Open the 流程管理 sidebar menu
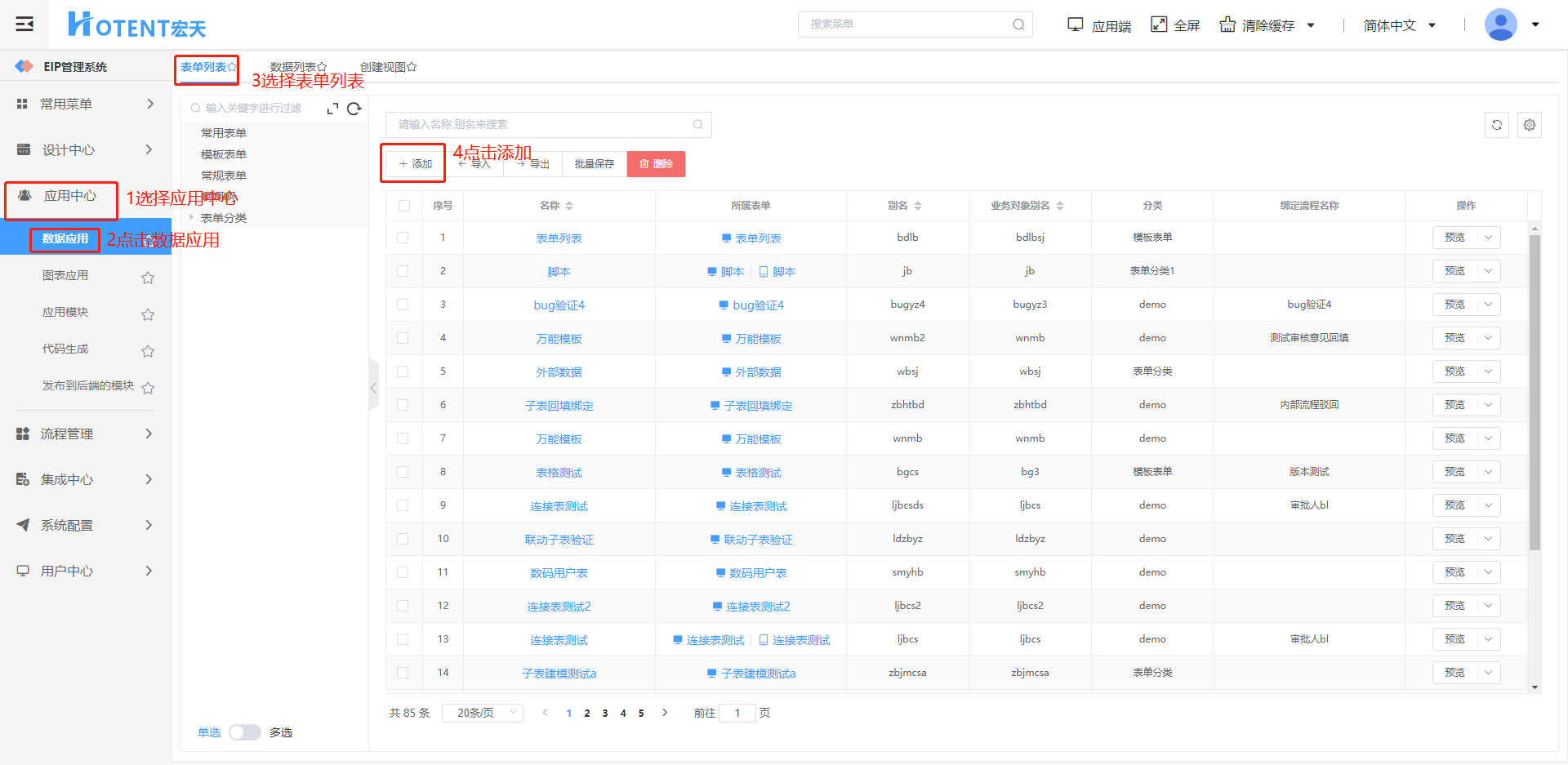1568x765 pixels. click(x=85, y=434)
